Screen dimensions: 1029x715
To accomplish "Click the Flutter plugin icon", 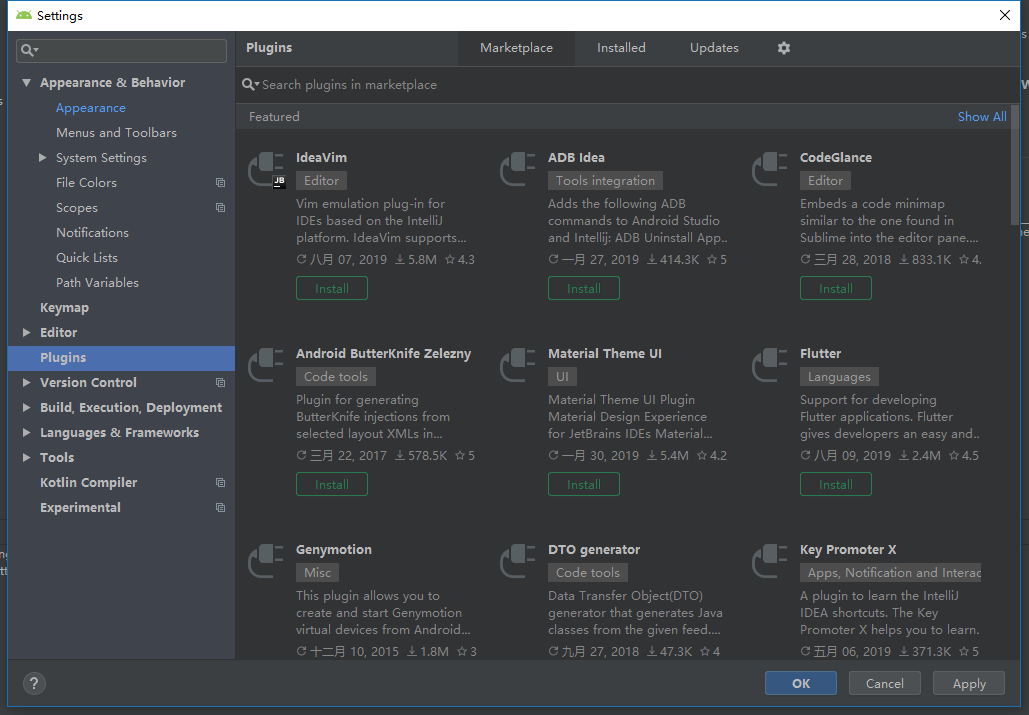I will [770, 365].
